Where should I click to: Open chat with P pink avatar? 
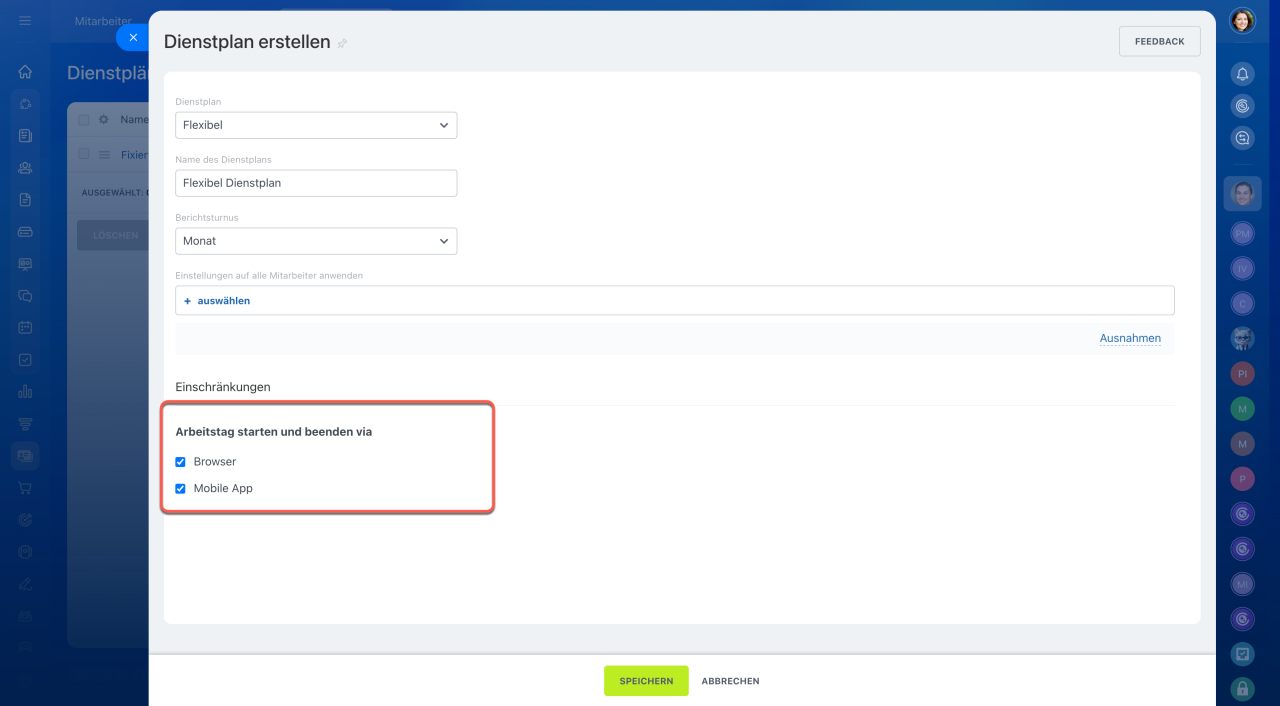[1242, 479]
